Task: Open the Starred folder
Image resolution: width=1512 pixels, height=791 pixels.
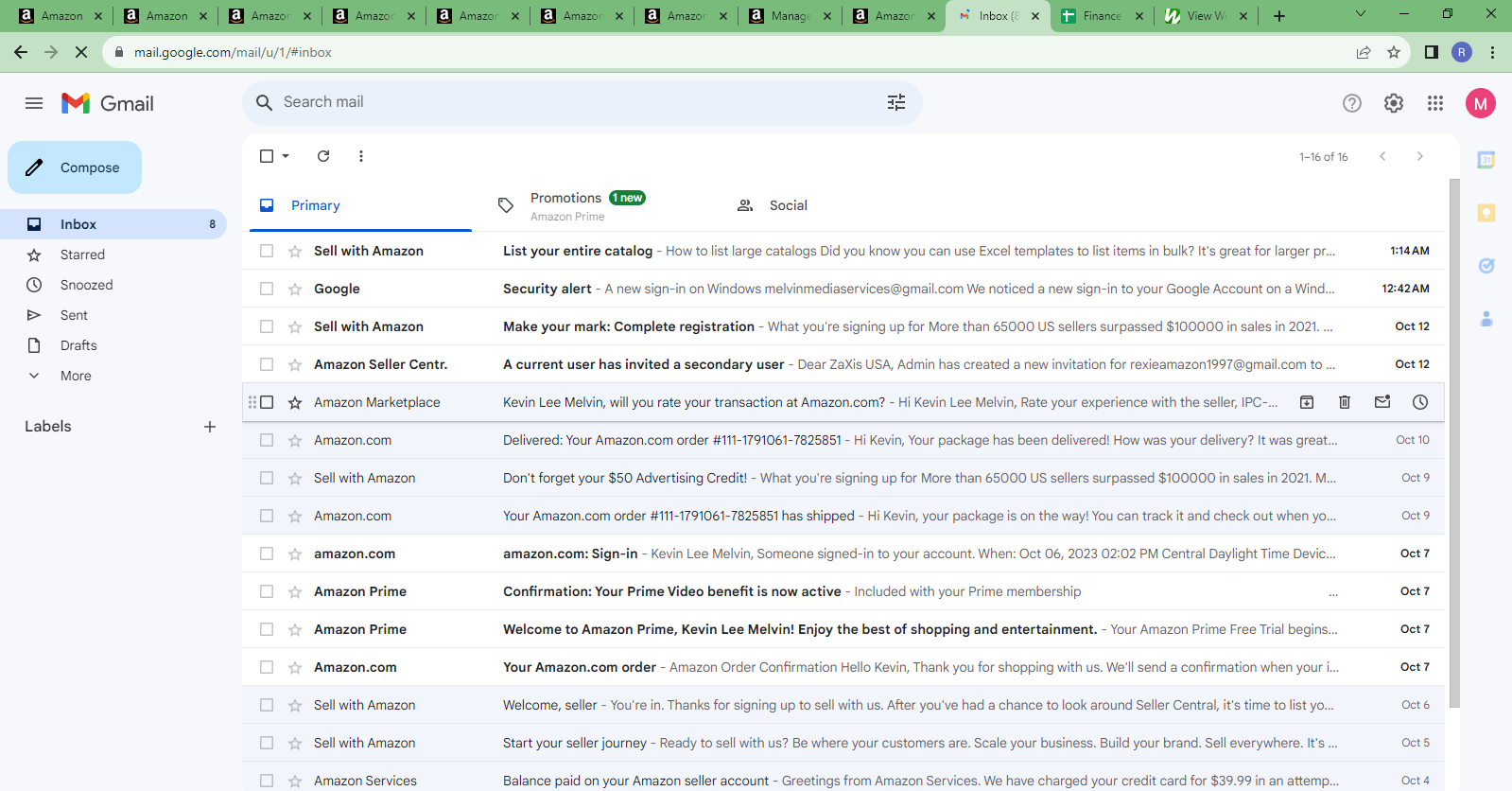Action: click(x=113, y=255)
